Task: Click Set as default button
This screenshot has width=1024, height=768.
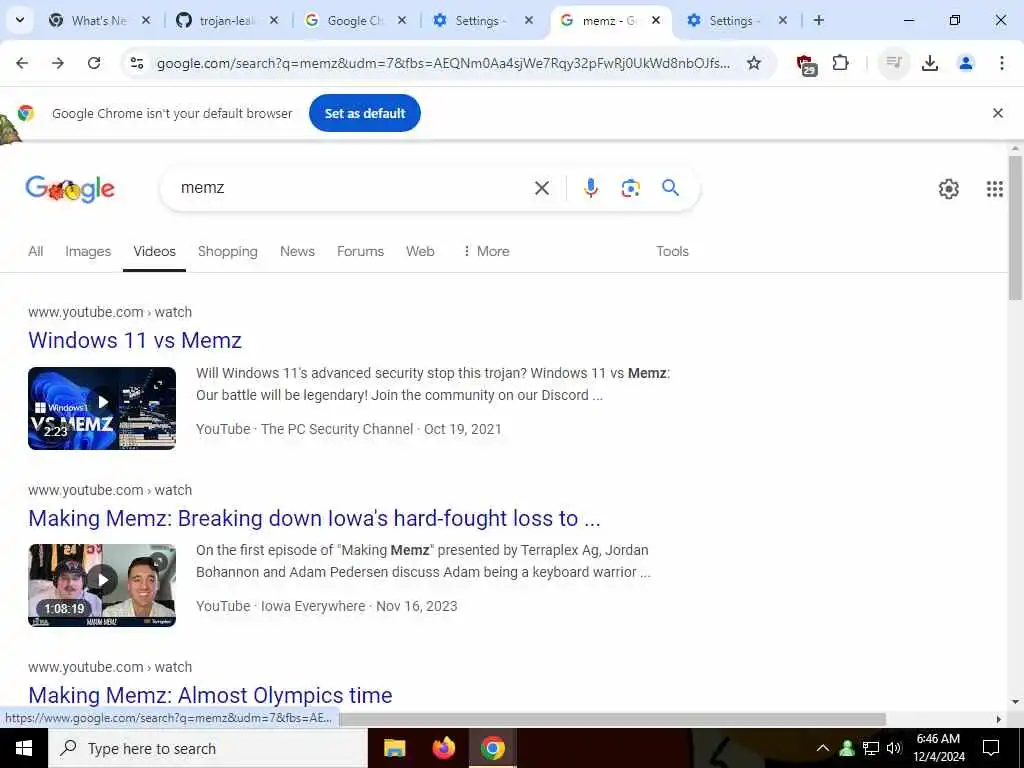Action: pyautogui.click(x=364, y=113)
